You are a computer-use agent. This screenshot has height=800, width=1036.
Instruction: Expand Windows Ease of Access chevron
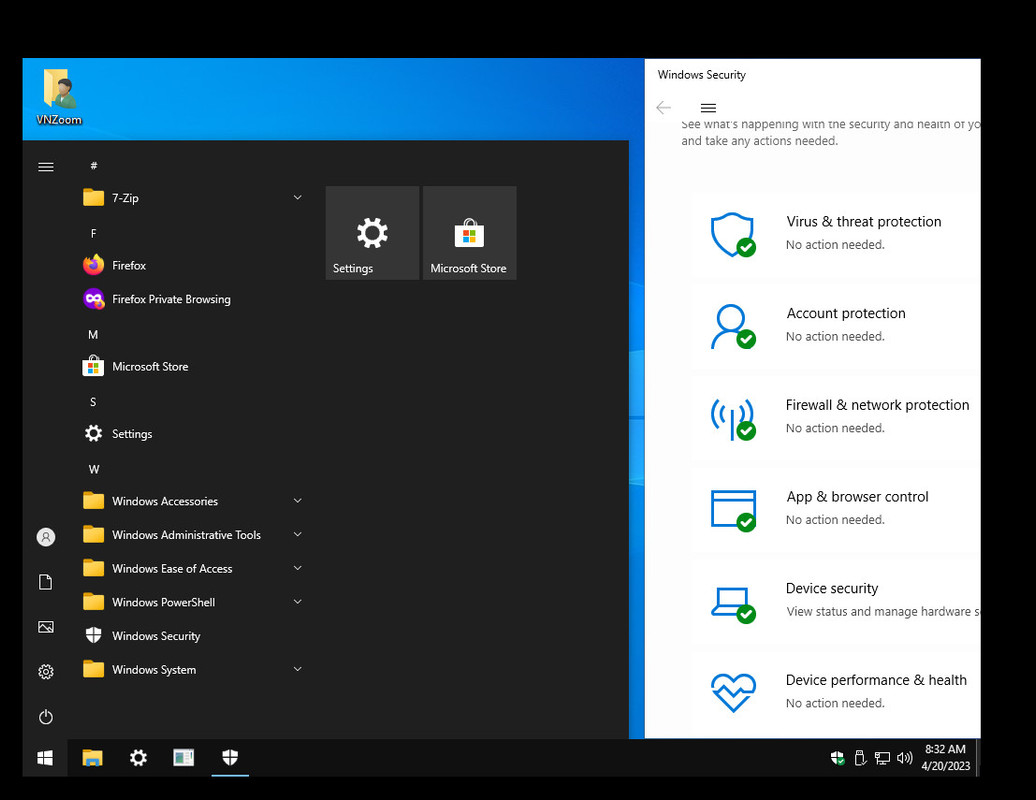[x=297, y=568]
